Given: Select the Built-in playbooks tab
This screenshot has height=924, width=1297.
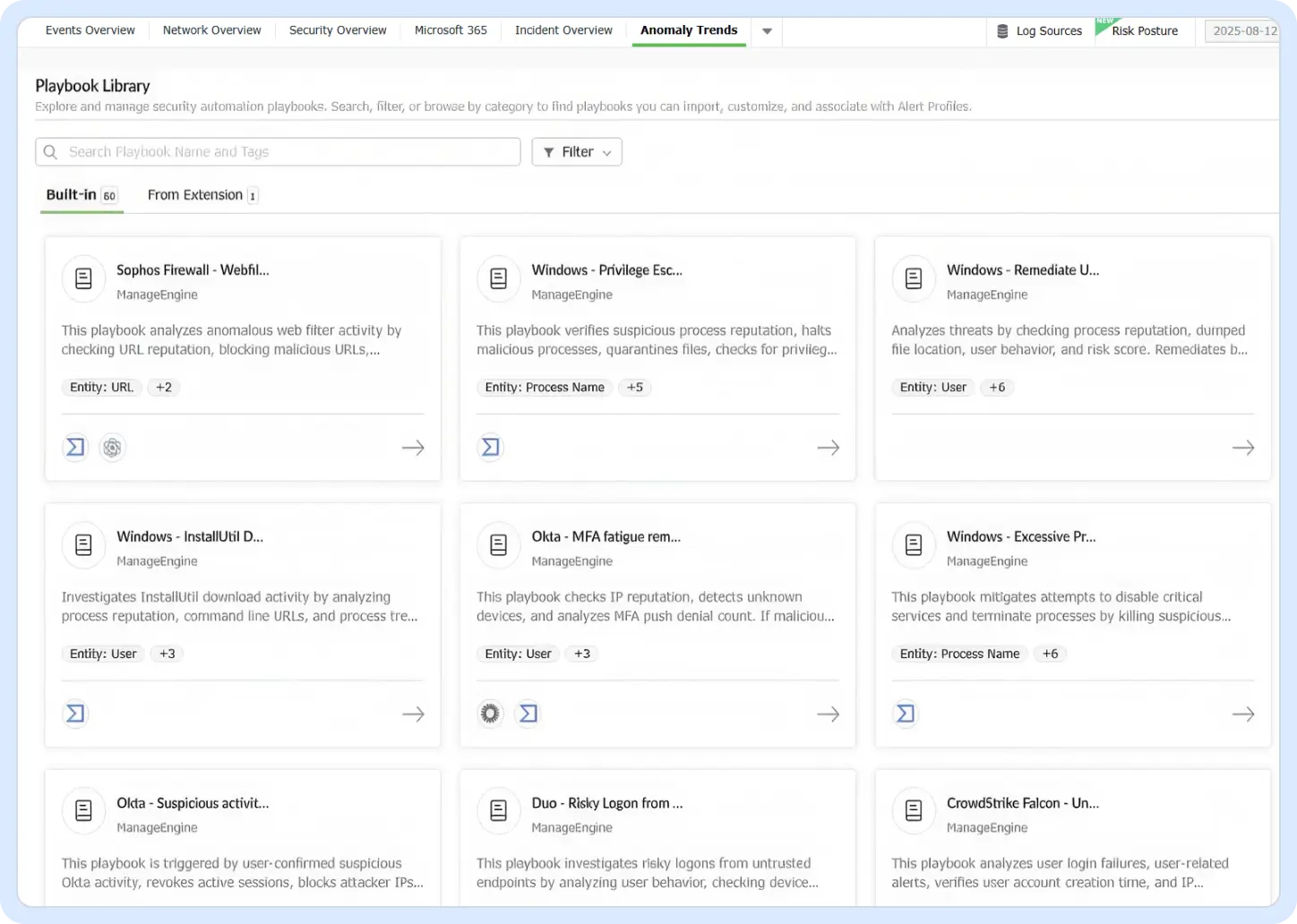Looking at the screenshot, I should pos(82,195).
